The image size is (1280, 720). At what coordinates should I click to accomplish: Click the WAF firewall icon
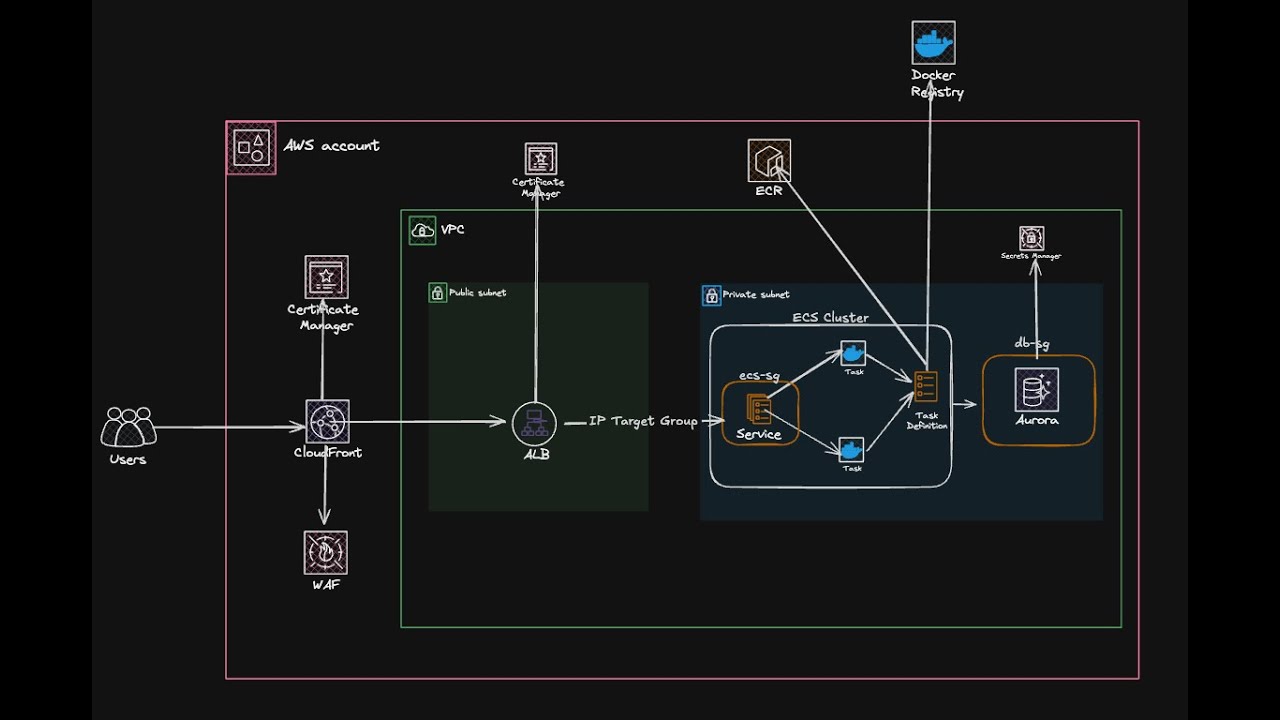coord(326,552)
